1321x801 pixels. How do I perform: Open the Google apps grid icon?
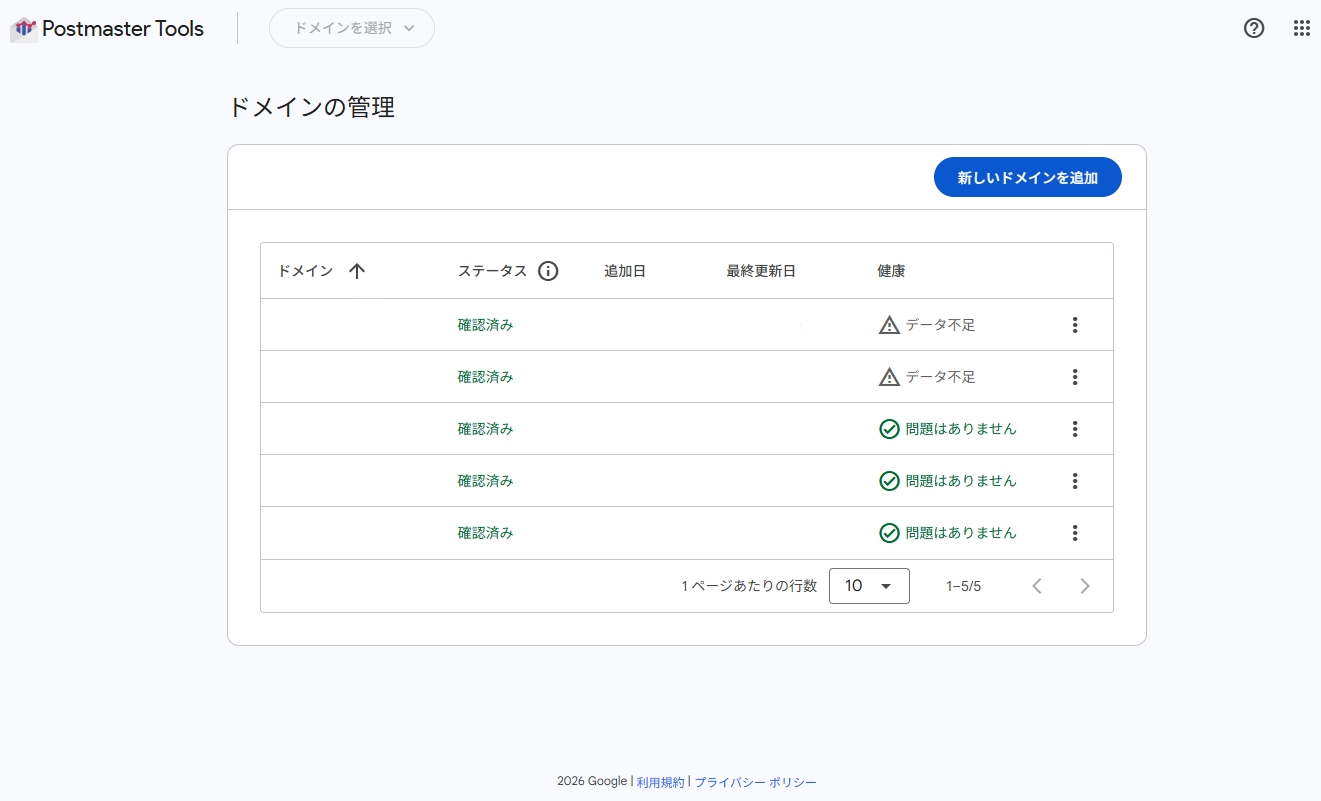pyautogui.click(x=1302, y=28)
